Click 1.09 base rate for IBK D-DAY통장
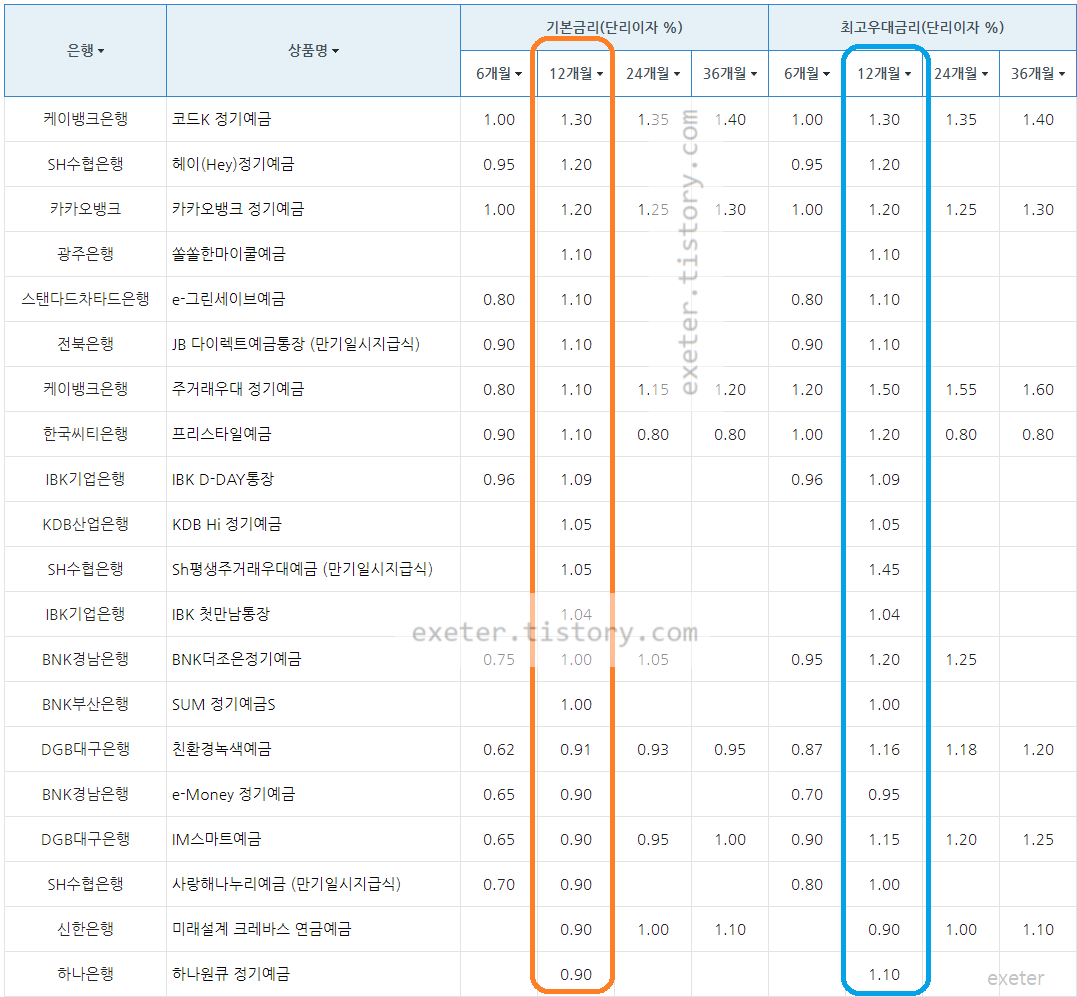Image resolution: width=1077 pixels, height=997 pixels. 576,479
